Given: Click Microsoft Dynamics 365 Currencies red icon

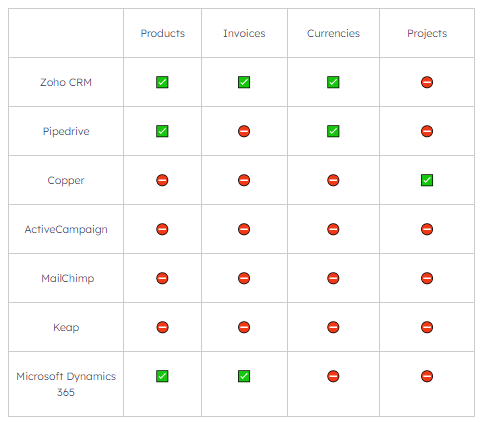Looking at the screenshot, I should [x=333, y=376].
